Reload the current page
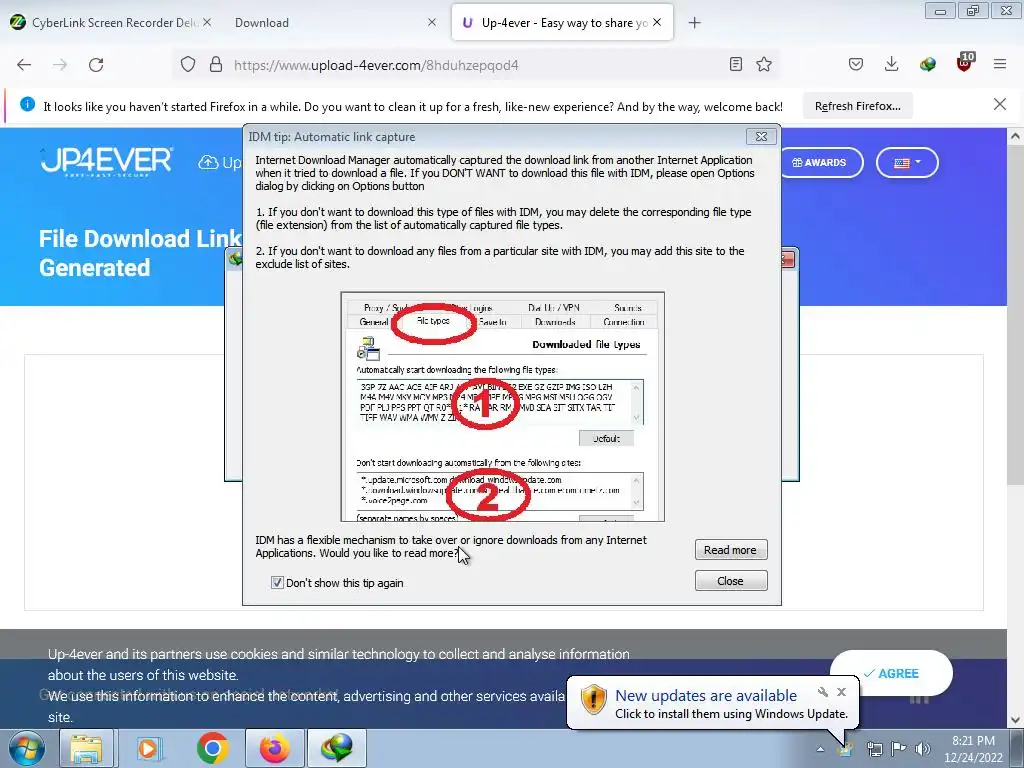The width and height of the screenshot is (1024, 768). 96,65
